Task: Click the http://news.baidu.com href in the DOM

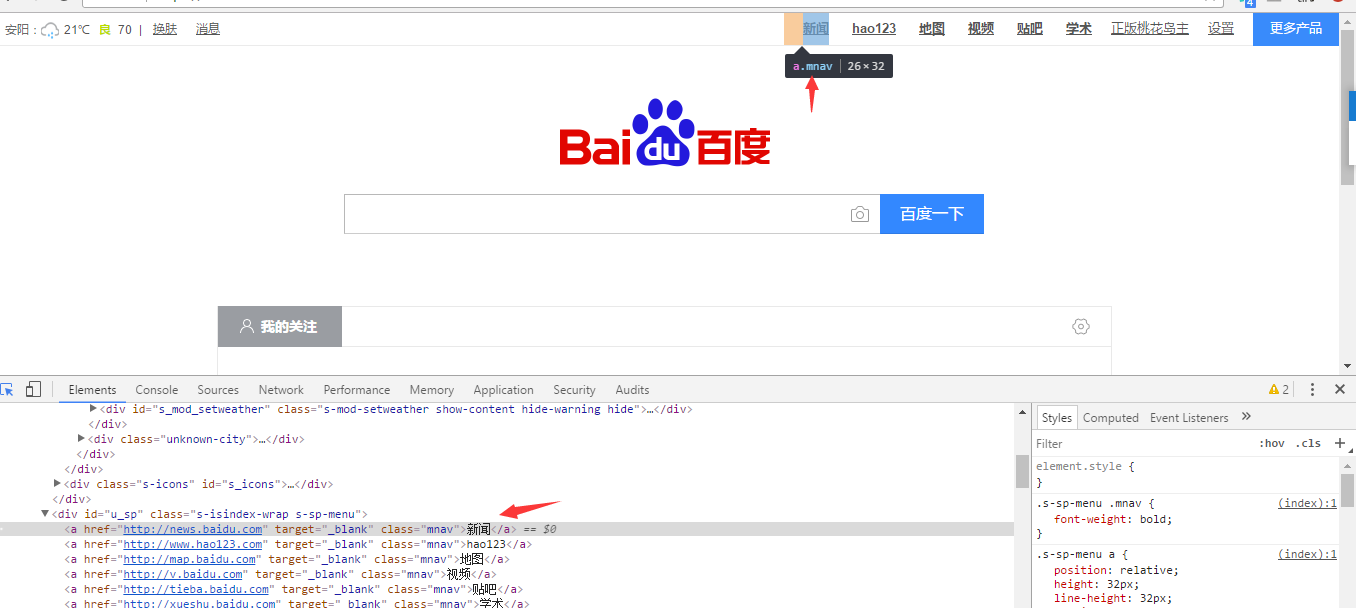Action: tap(193, 529)
